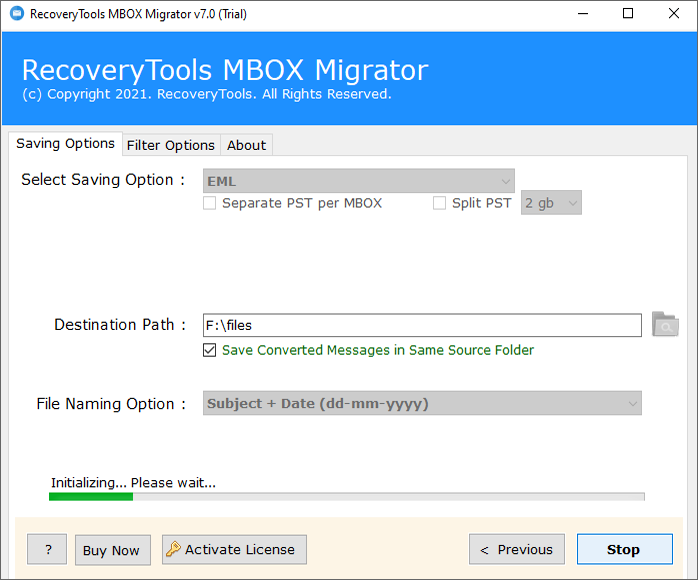Click the question mark help button
The image size is (698, 580).
(x=47, y=549)
